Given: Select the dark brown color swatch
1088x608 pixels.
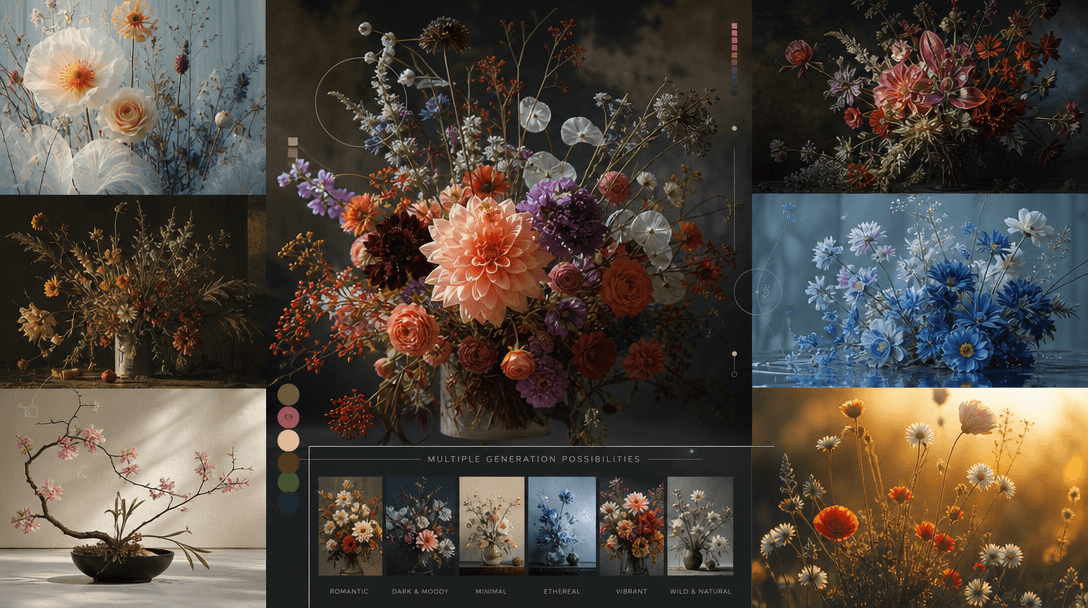Looking at the screenshot, I should pos(289,462).
